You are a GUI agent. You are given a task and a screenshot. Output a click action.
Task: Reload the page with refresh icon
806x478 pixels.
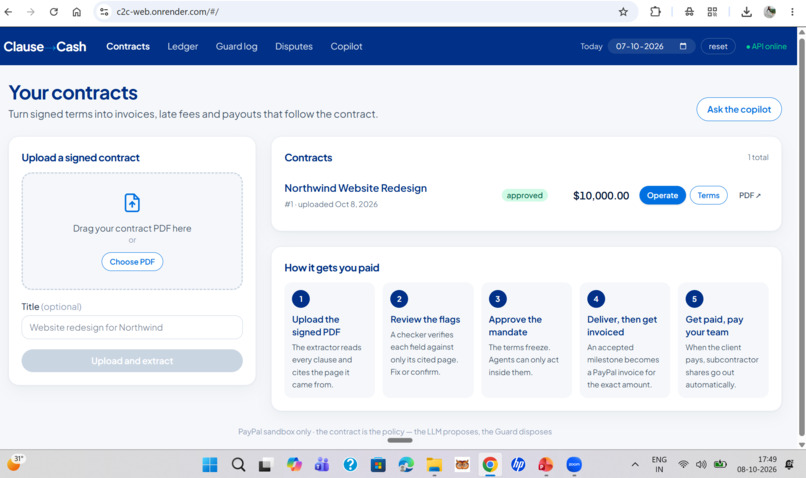[x=53, y=12]
